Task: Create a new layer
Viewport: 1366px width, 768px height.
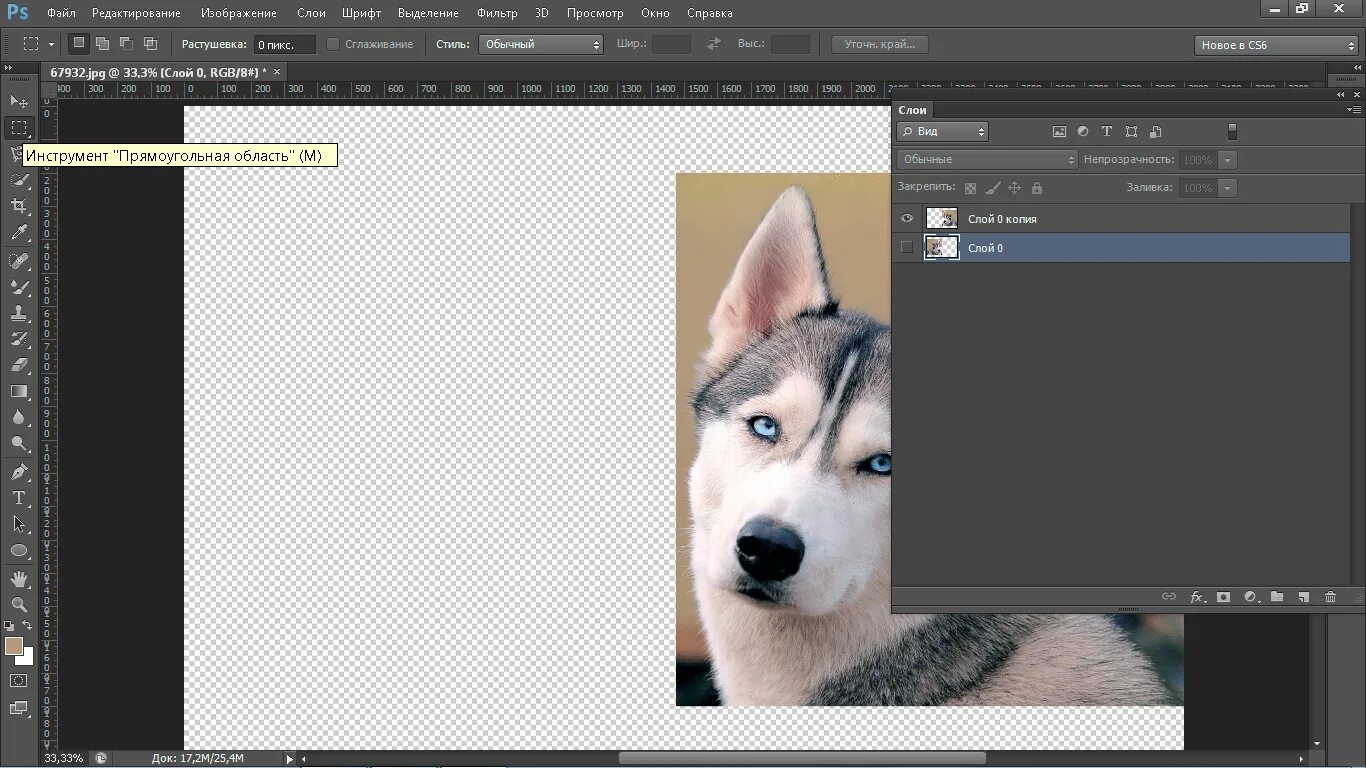Action: (1304, 597)
